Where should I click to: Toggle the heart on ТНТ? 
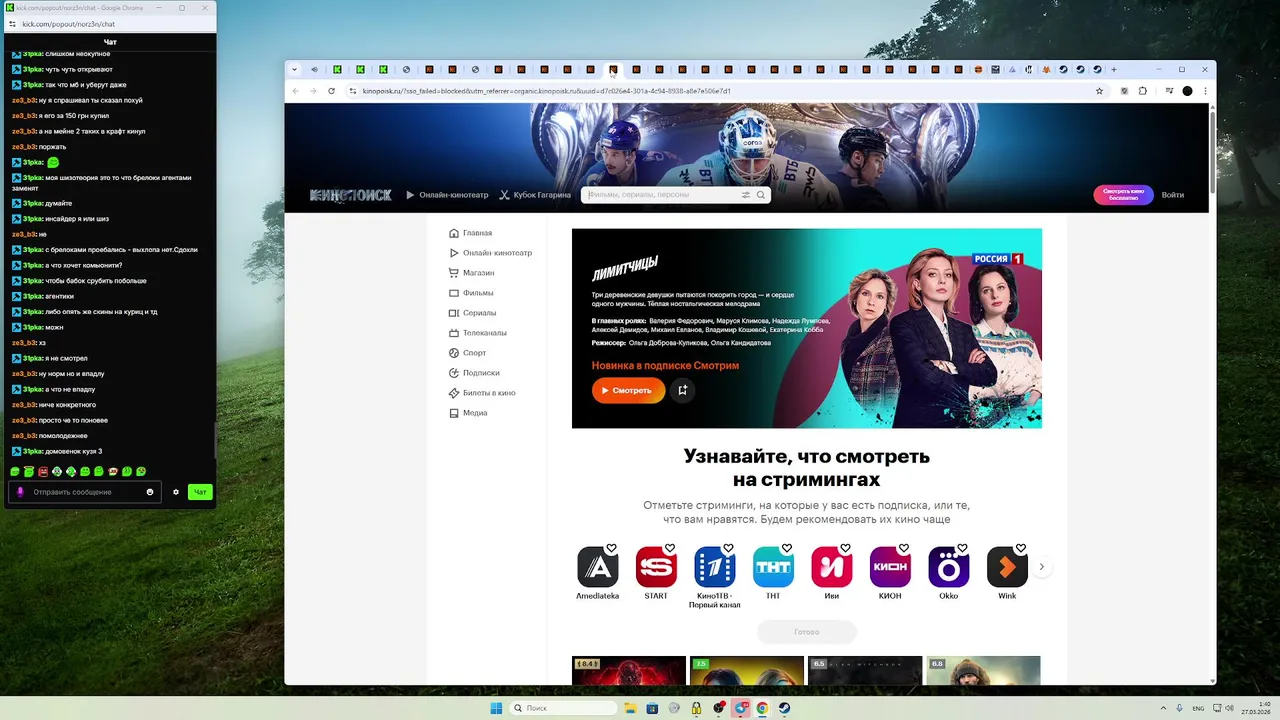[787, 548]
